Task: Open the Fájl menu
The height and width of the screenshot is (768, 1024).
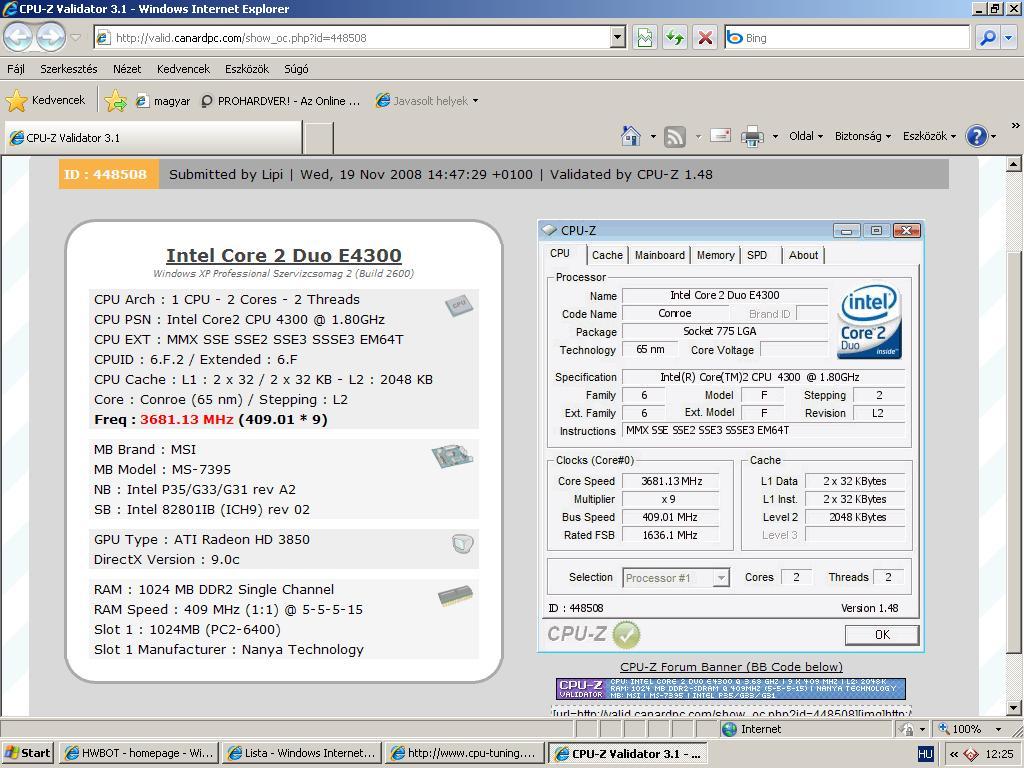Action: pos(16,69)
